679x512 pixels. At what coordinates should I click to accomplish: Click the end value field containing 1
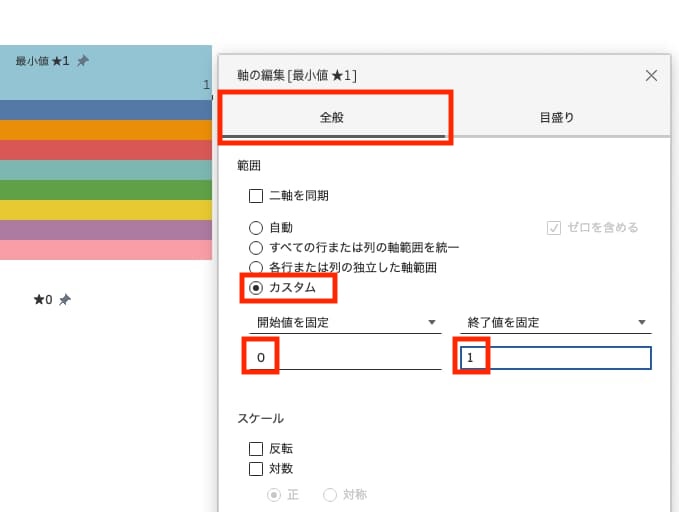pos(555,358)
